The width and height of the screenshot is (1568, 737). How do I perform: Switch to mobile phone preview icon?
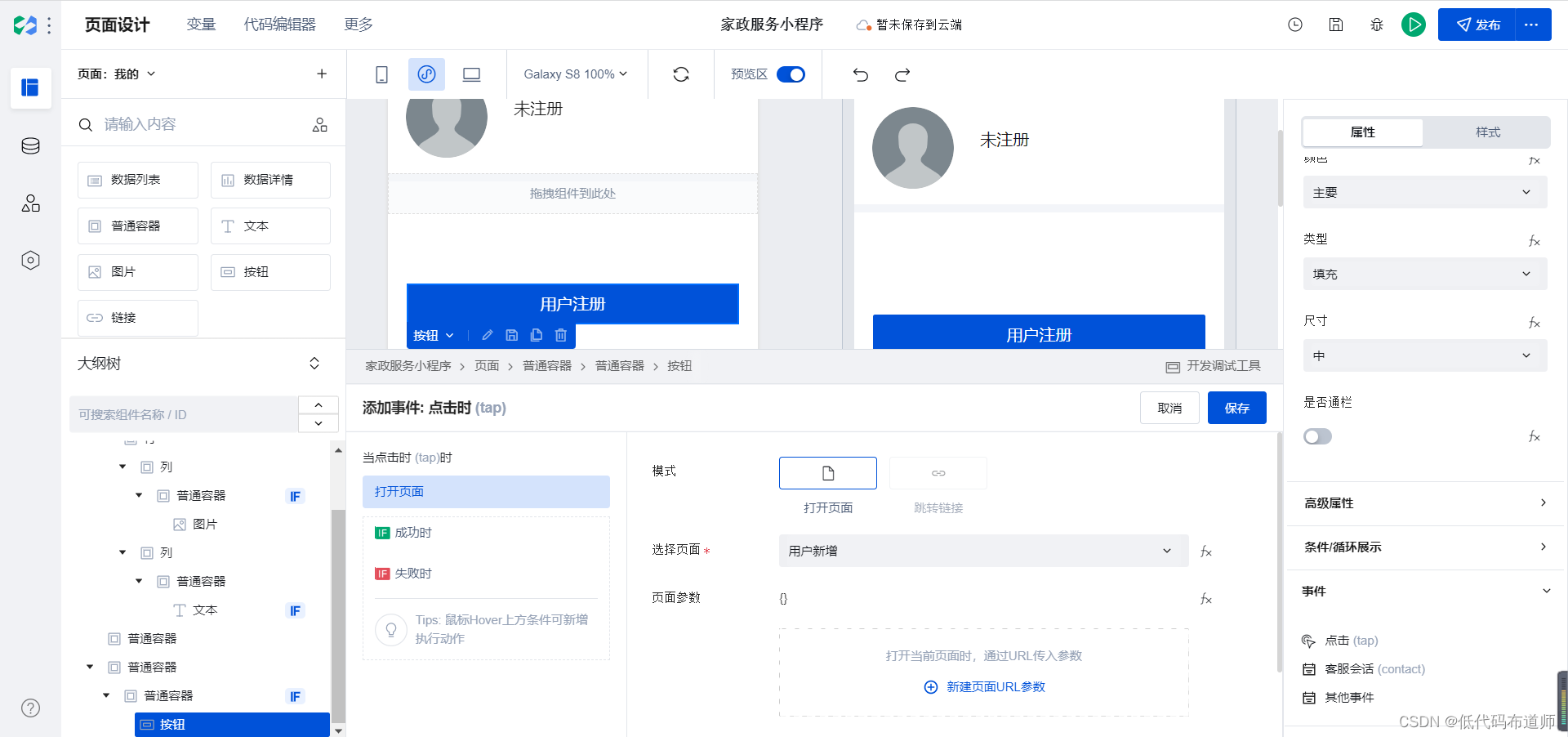pyautogui.click(x=381, y=74)
